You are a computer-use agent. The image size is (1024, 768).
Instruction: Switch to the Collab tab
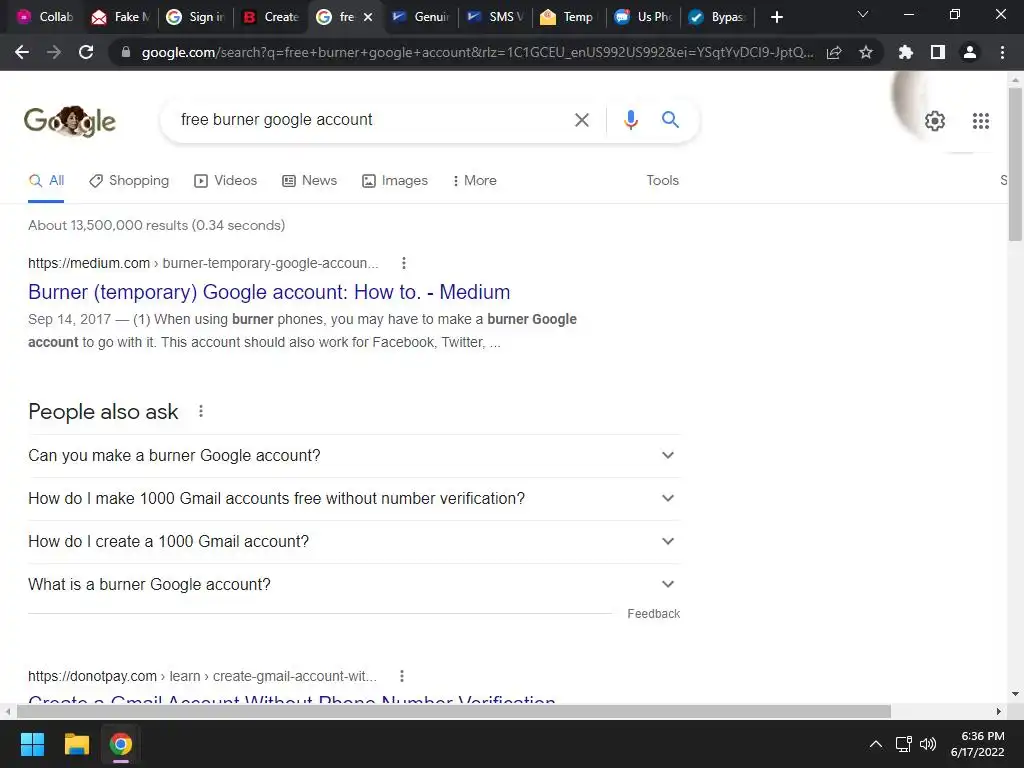click(44, 17)
